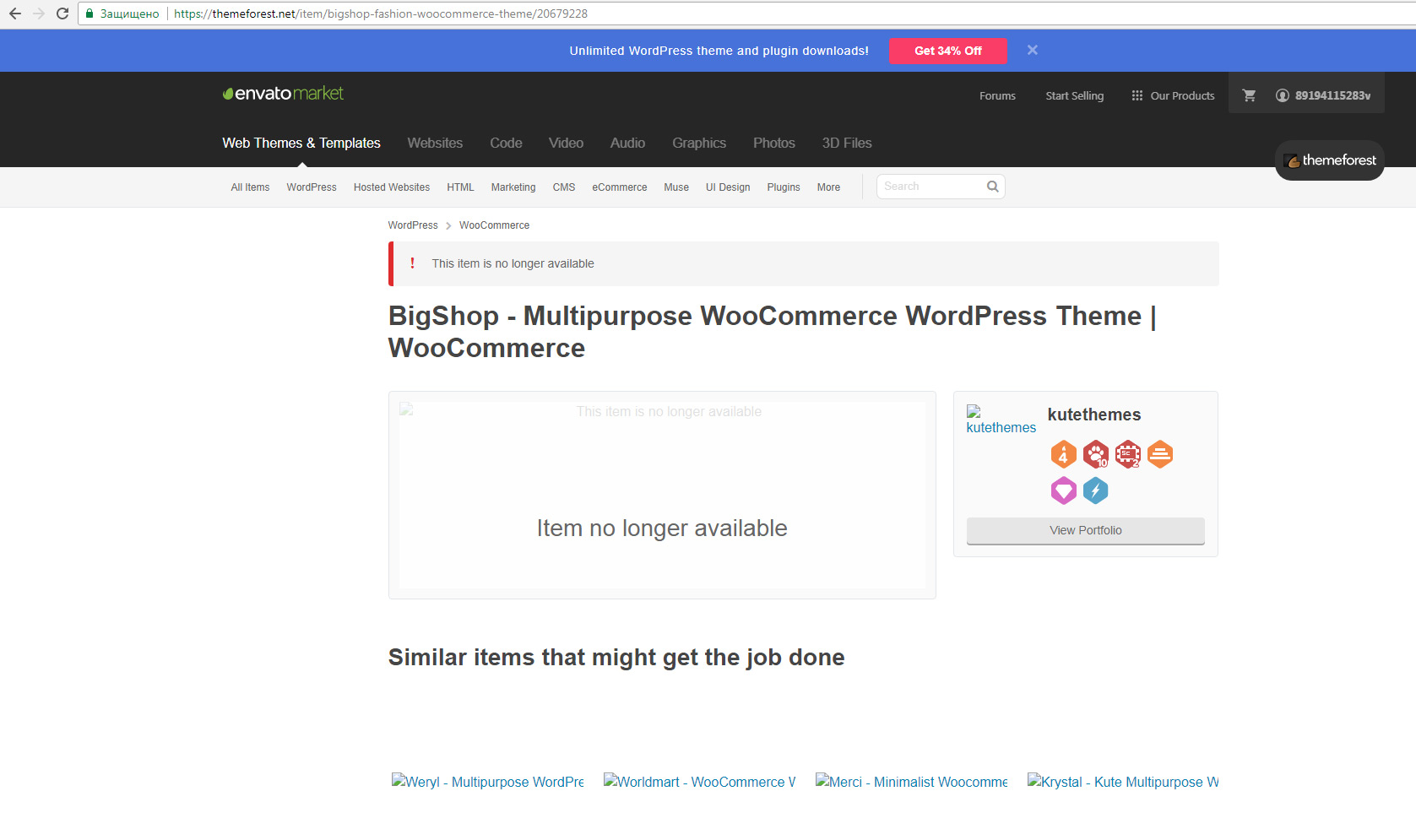Select the Web Themes & Templates tab
The image size is (1416, 840).
click(x=301, y=143)
